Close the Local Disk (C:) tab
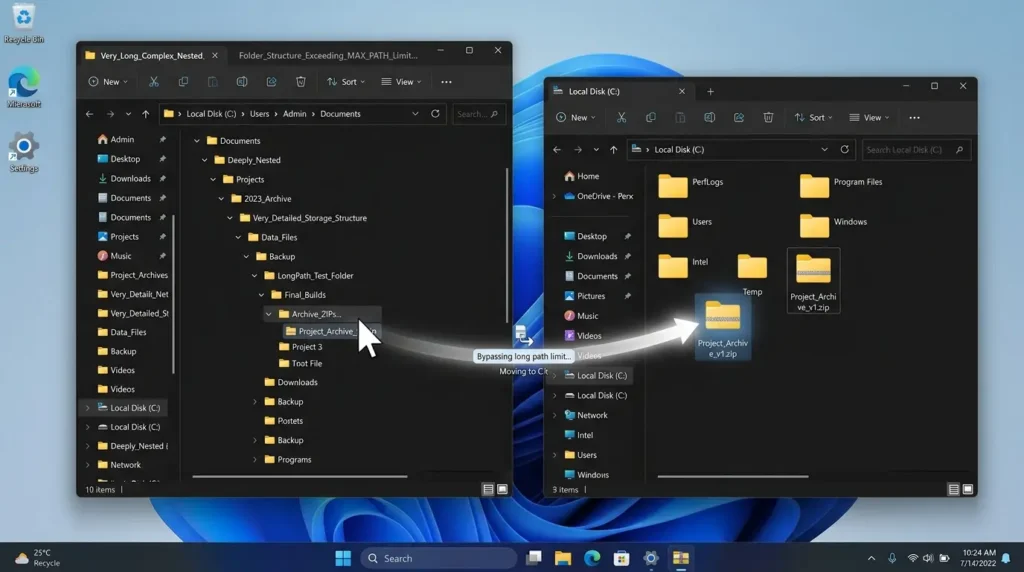Image resolution: width=1024 pixels, height=572 pixels. point(682,91)
